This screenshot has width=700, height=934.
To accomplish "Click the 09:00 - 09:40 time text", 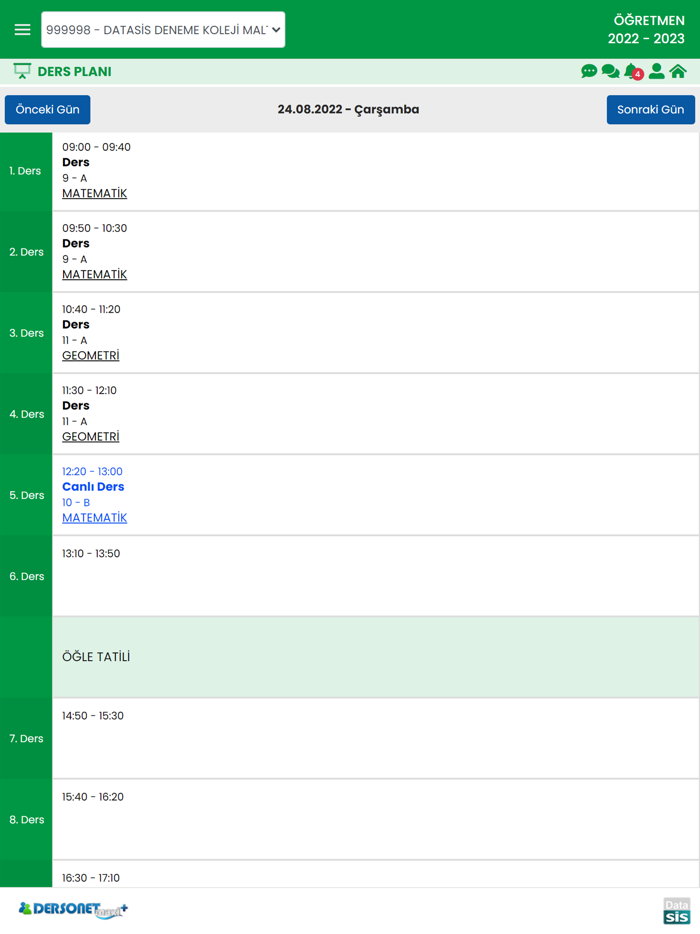I will tap(97, 147).
